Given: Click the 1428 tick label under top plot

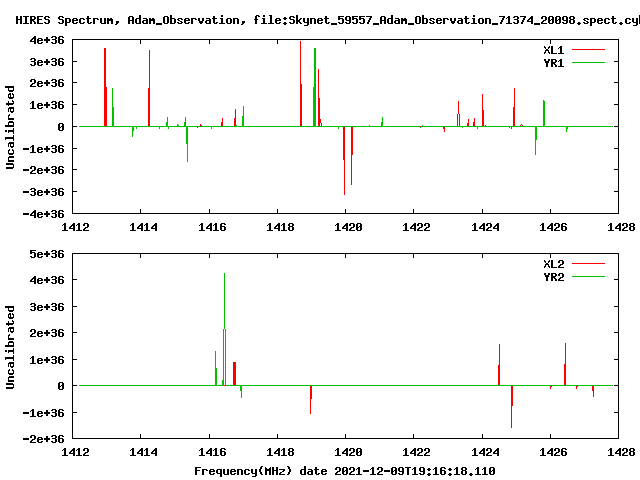Looking at the screenshot, I should 621,227.
